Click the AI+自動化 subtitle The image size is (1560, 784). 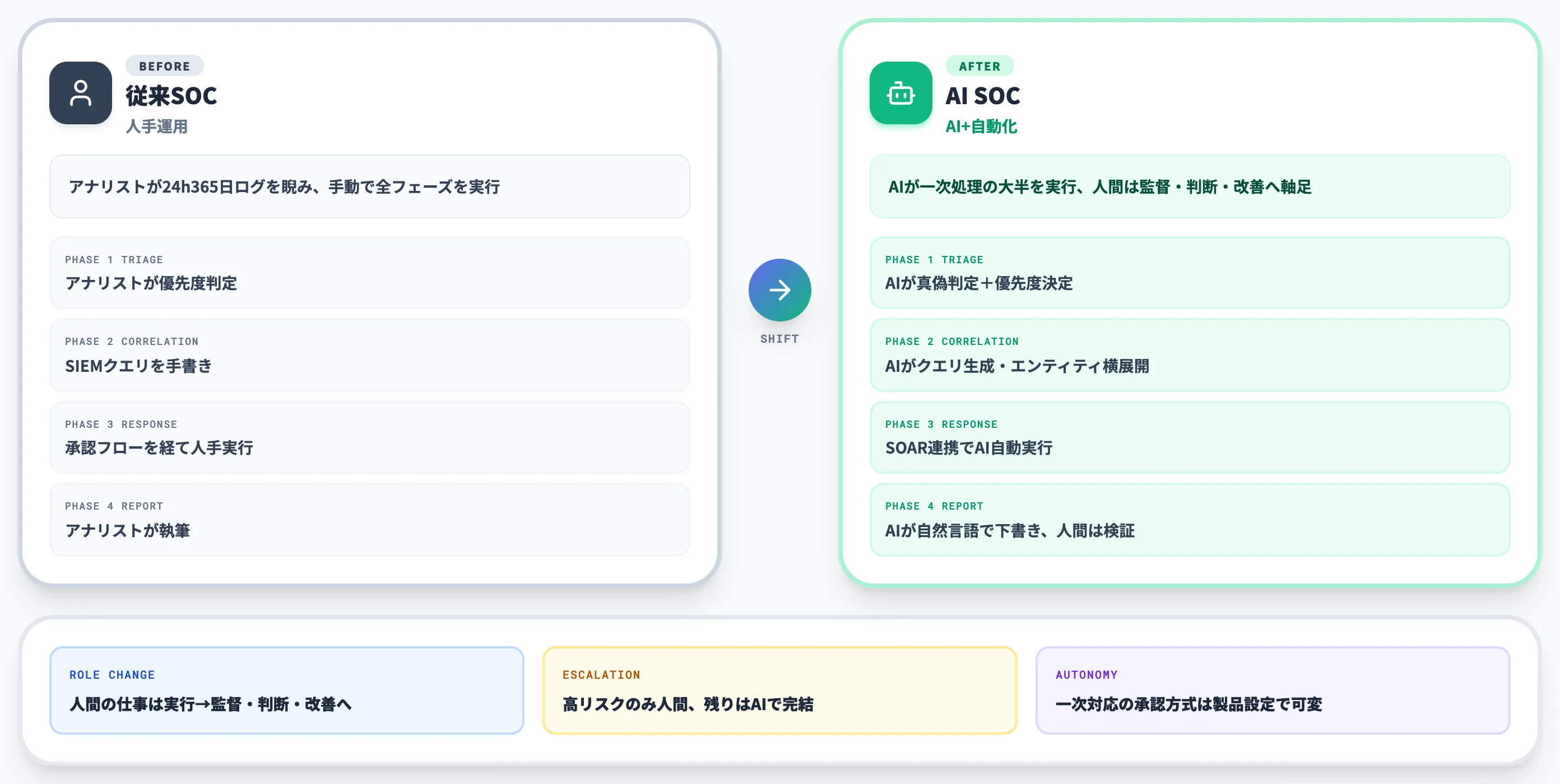[x=981, y=126]
